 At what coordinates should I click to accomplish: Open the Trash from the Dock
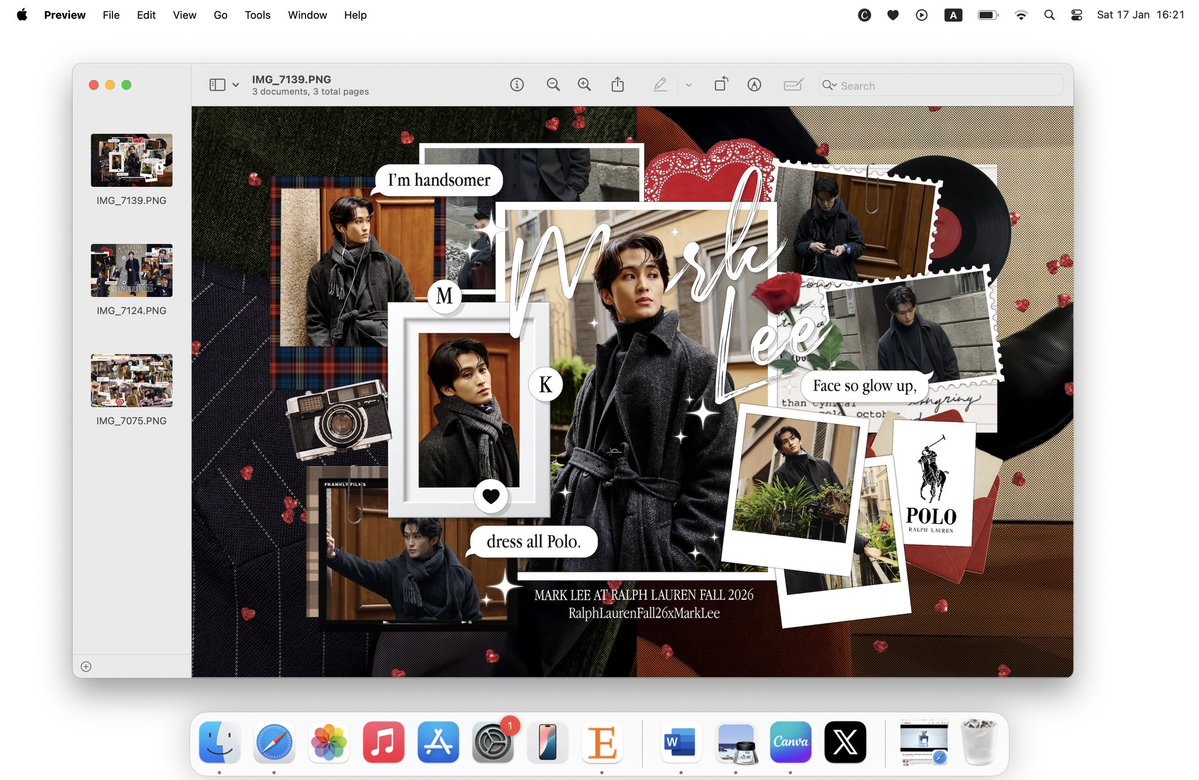(979, 742)
